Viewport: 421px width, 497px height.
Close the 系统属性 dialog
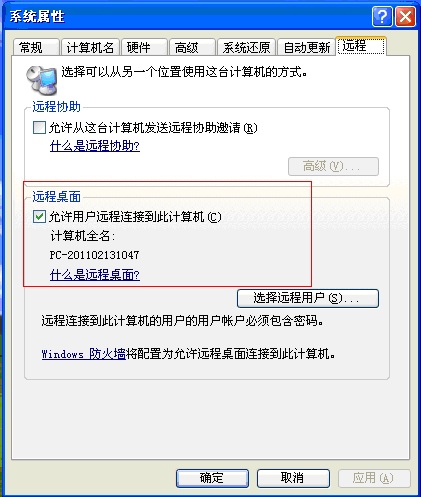(x=405, y=16)
